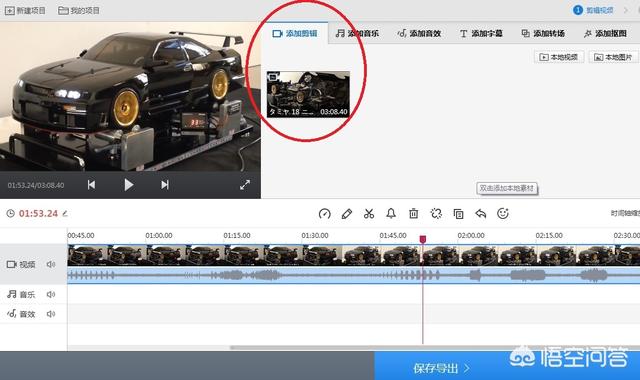Click the red playhead marker on timeline
This screenshot has width=640, height=380.
(x=423, y=239)
